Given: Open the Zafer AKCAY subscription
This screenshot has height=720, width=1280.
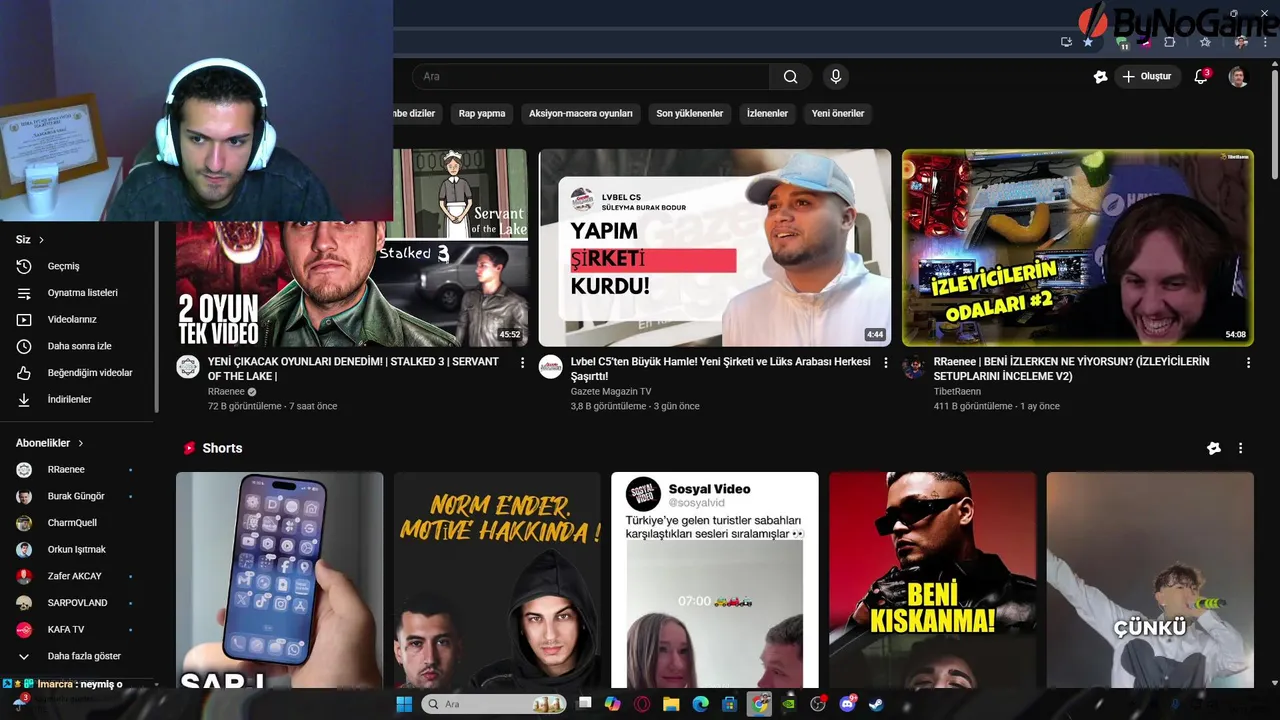Looking at the screenshot, I should point(78,576).
